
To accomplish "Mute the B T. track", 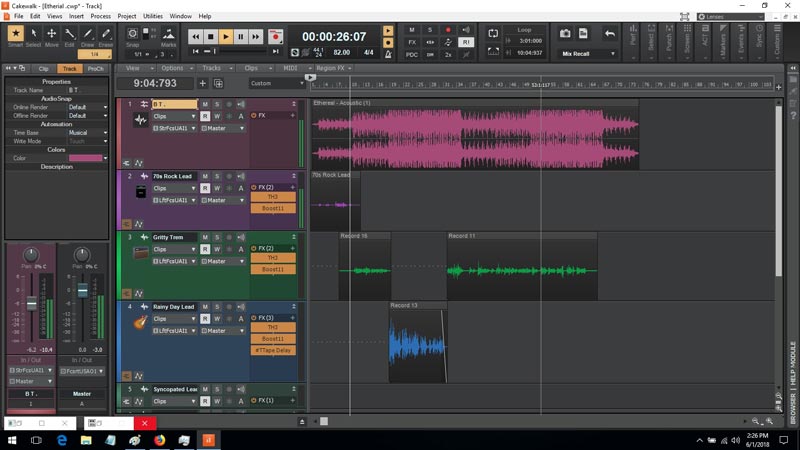I will coord(205,104).
